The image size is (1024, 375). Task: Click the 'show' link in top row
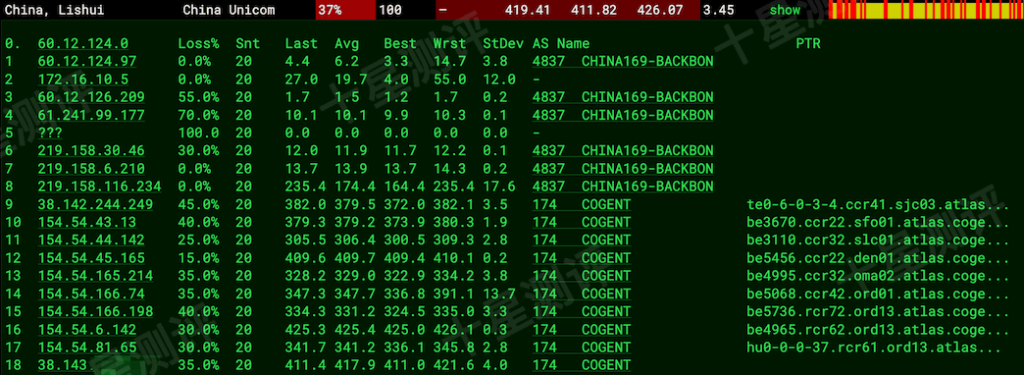[784, 10]
